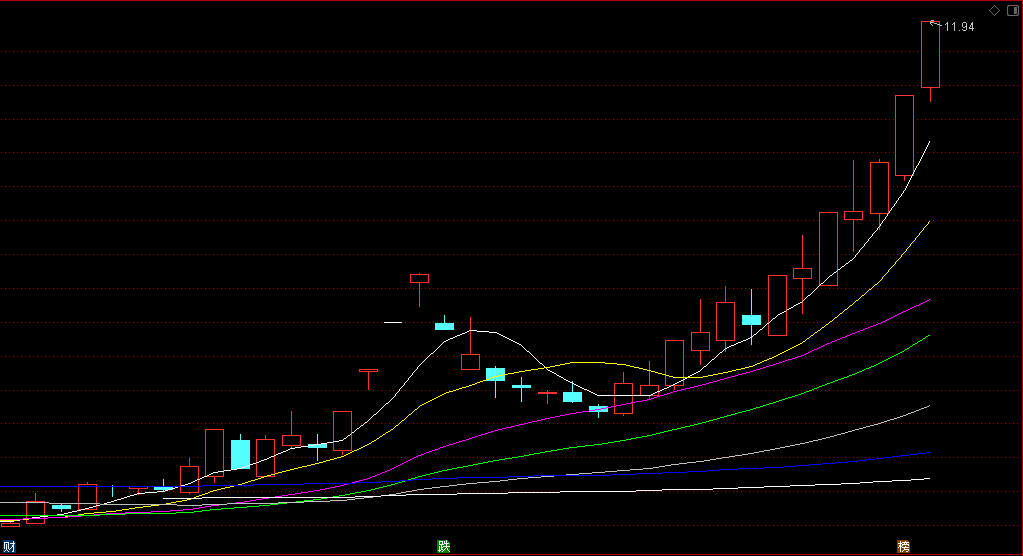
Task: Open the blue 财 finance marker
Action: pyautogui.click(x=9, y=547)
